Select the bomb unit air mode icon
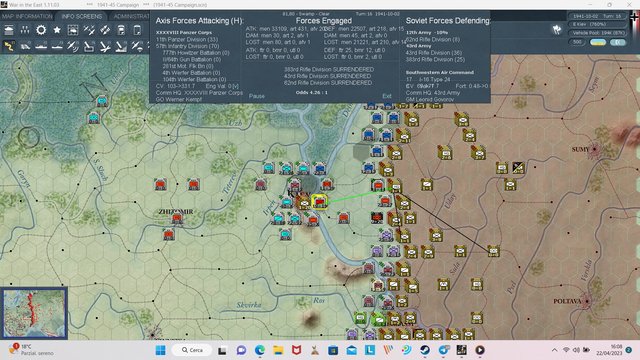640x360 pixels. click(89, 47)
